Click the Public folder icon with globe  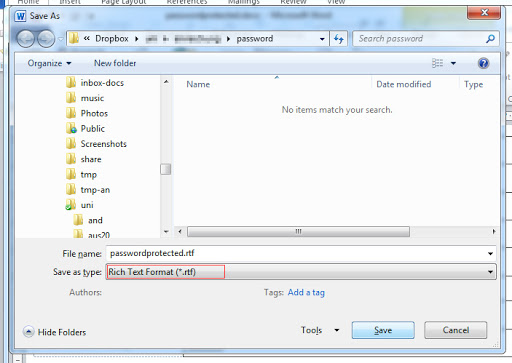click(x=71, y=129)
